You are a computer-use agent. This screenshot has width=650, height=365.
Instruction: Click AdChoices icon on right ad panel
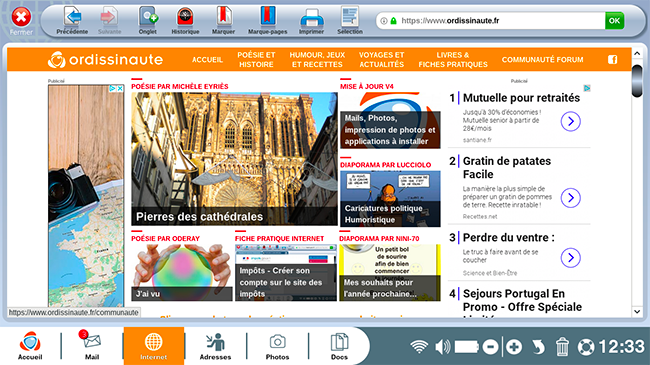click(587, 88)
